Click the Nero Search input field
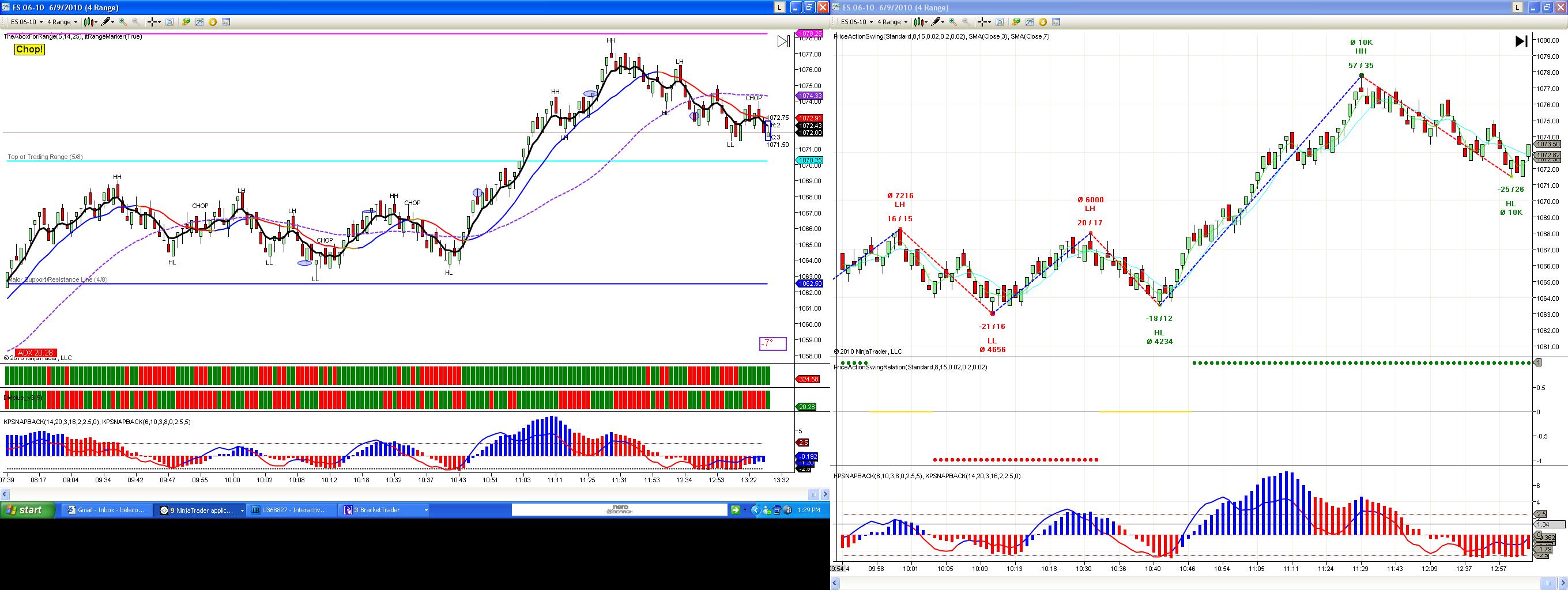 (619, 510)
